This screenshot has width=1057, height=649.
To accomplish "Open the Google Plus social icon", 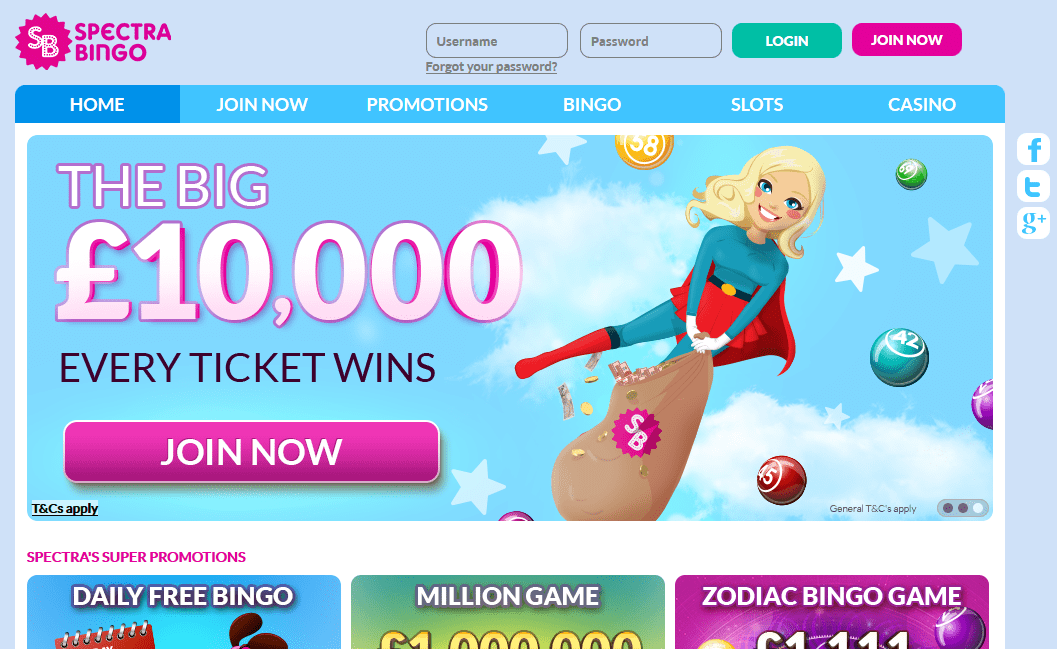I will pos(1033,222).
